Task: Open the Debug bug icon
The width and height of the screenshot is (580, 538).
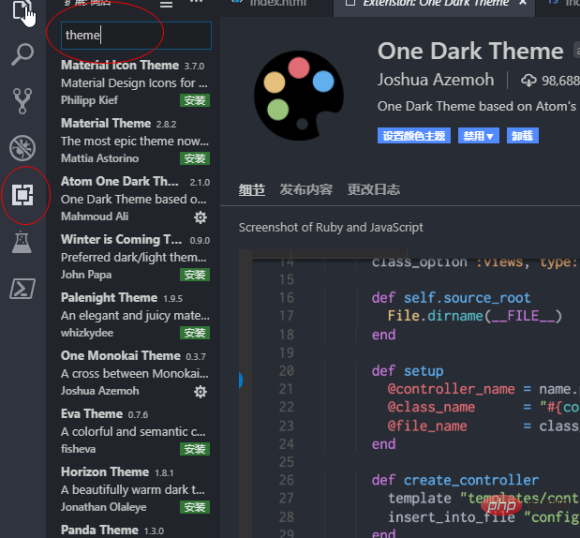Action: coord(22,148)
